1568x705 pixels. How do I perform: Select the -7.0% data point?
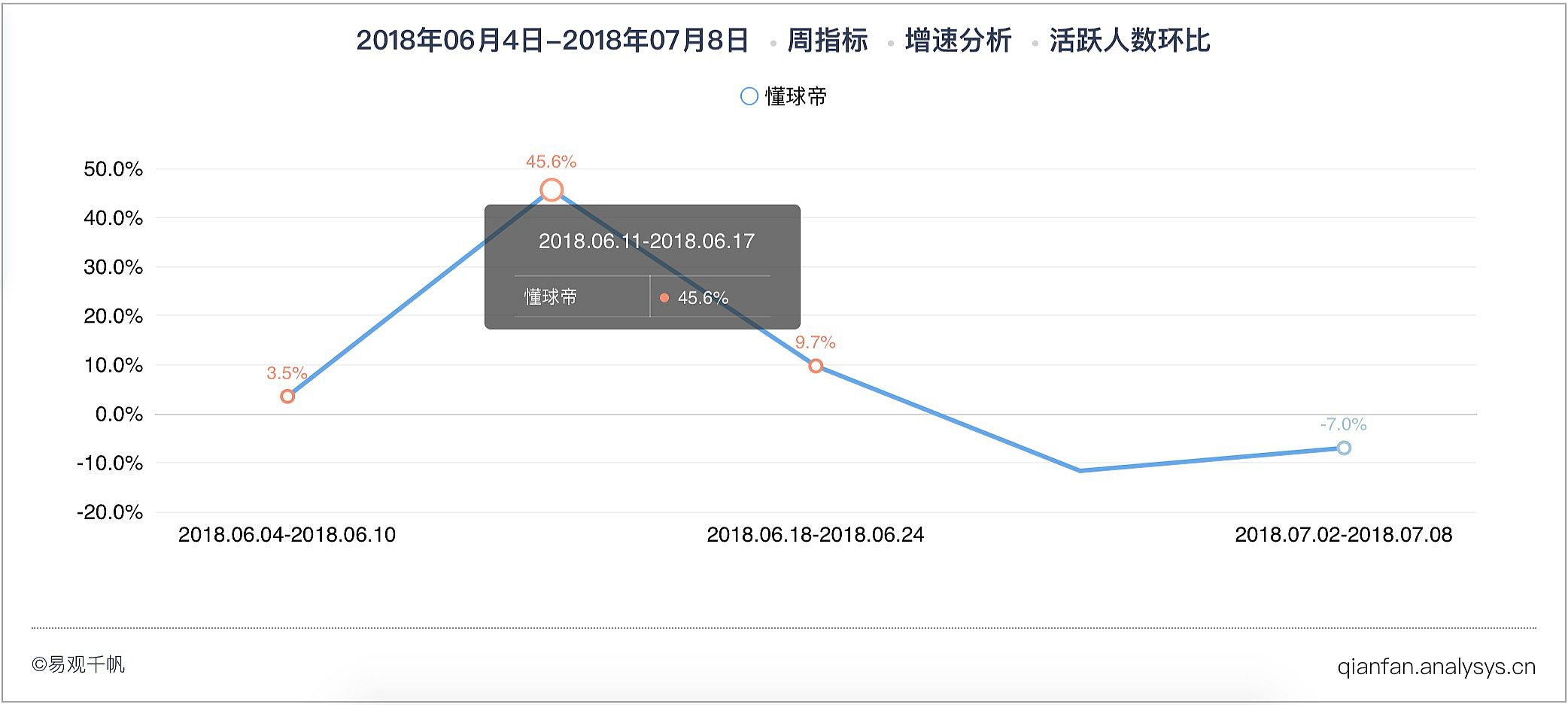1344,448
